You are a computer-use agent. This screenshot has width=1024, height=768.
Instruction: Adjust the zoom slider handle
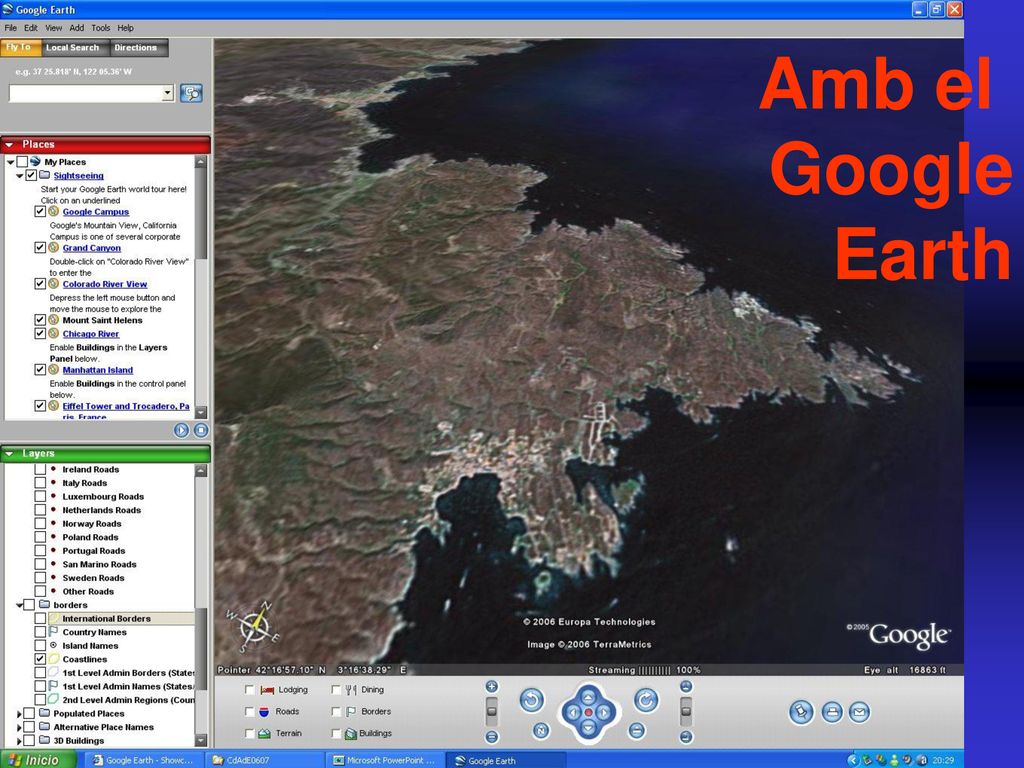pyautogui.click(x=492, y=711)
